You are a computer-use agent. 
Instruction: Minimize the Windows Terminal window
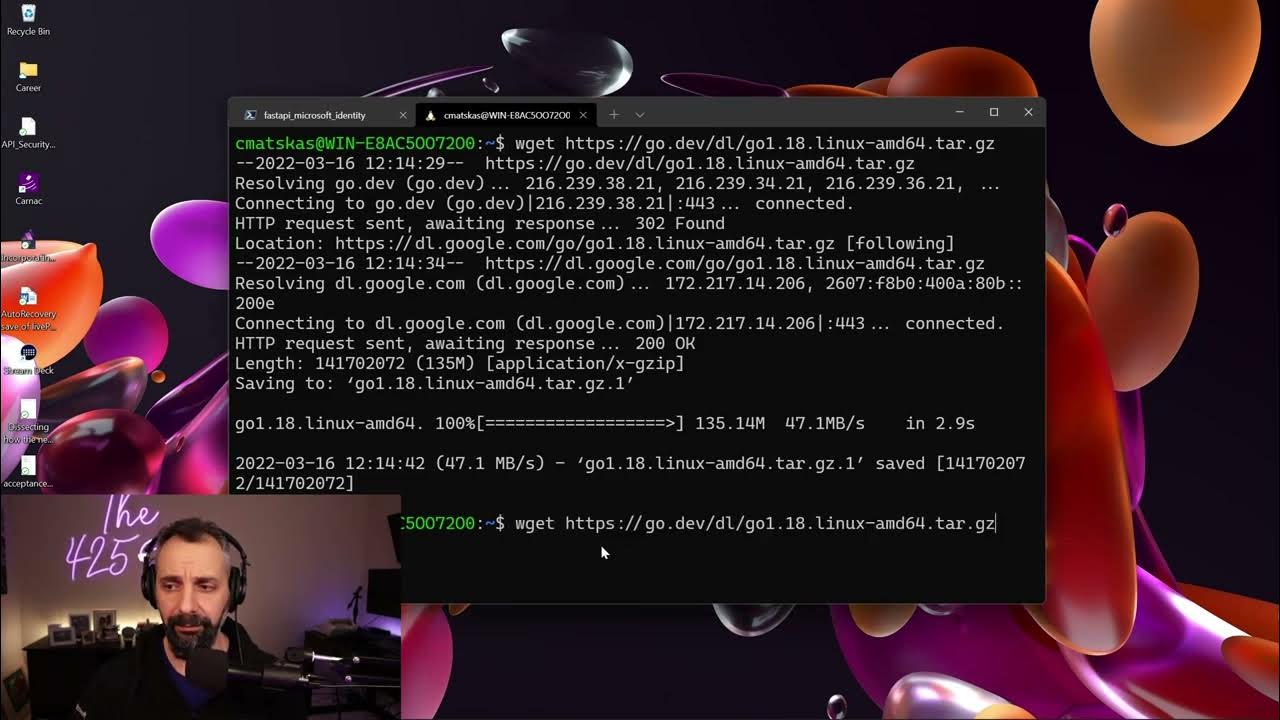point(959,112)
